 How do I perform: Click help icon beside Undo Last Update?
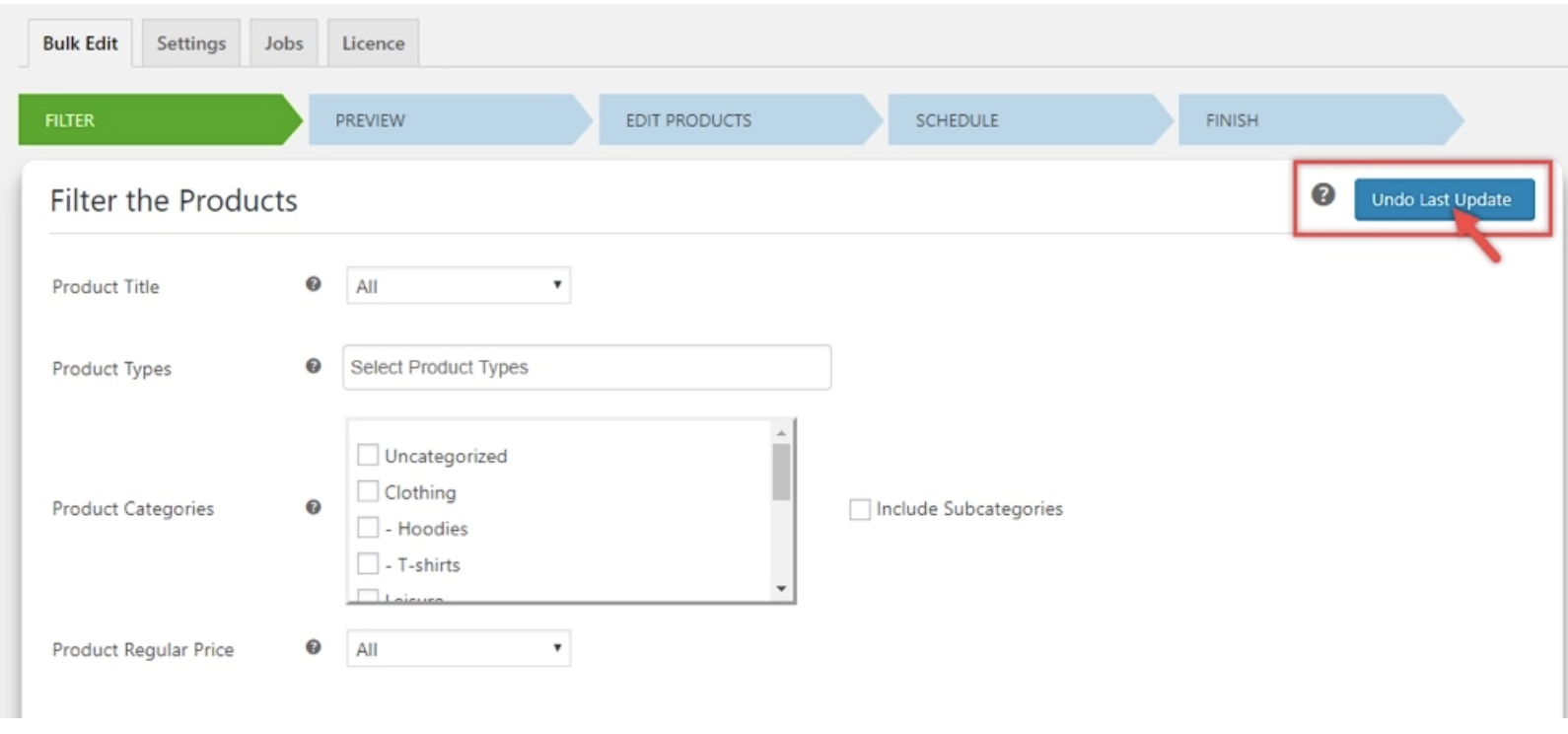pyautogui.click(x=1322, y=195)
